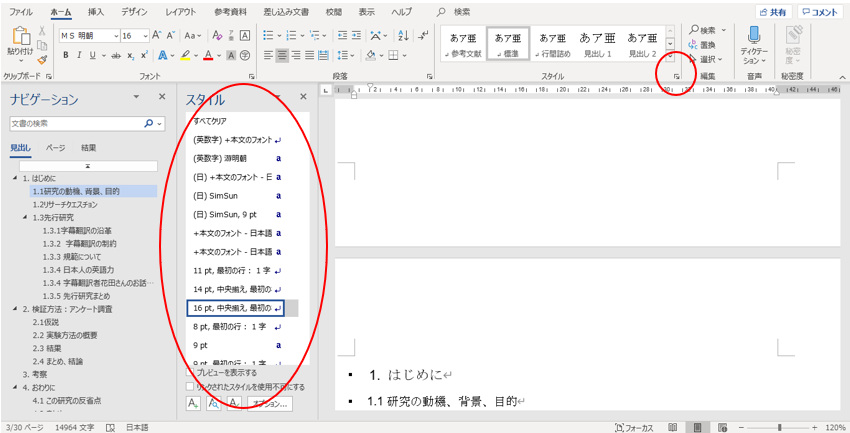This screenshot has width=850, height=433.
Task: Adjust the zoom slider in status bar
Action: point(780,427)
